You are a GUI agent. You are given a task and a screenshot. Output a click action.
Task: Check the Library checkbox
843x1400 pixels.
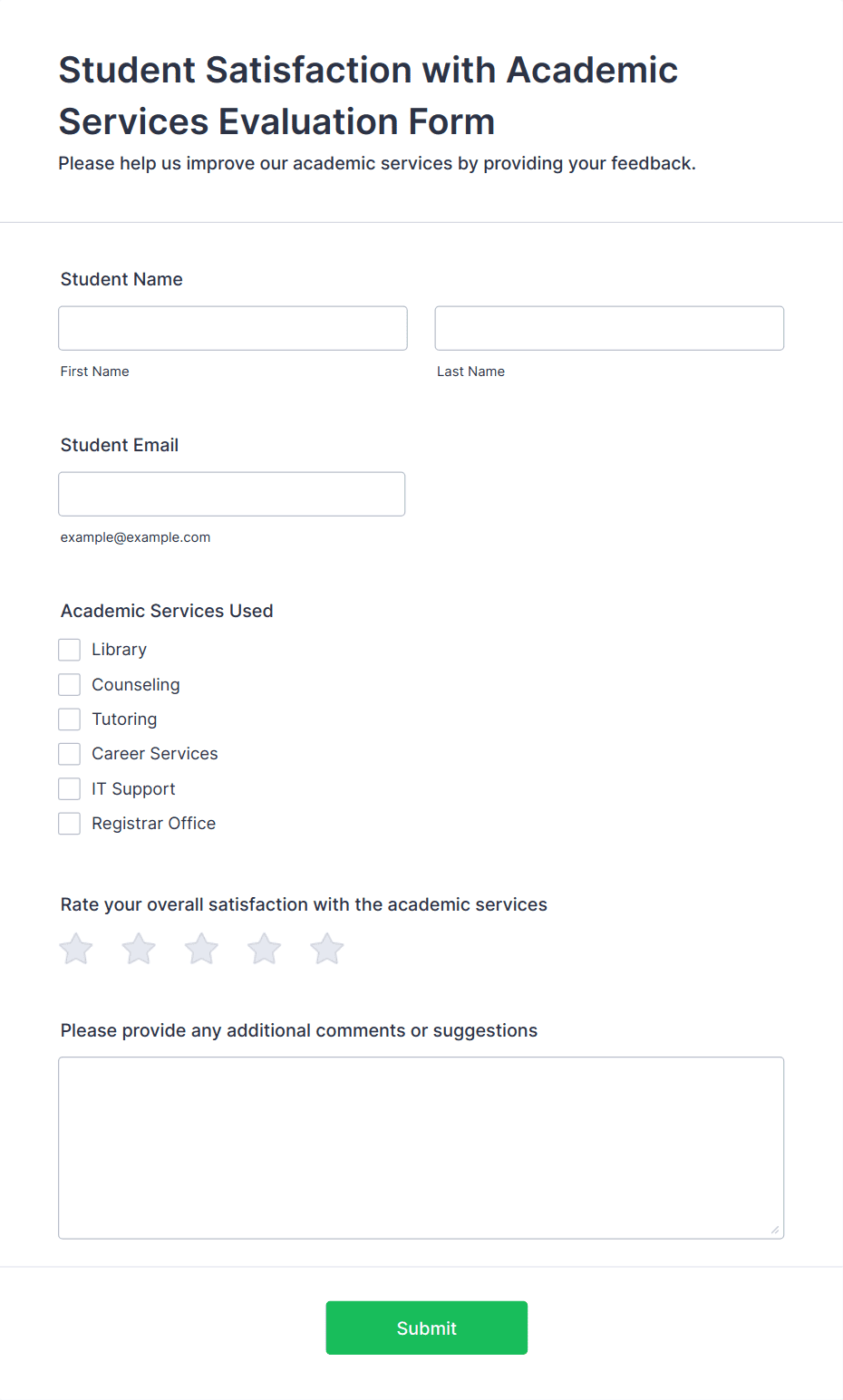(x=70, y=650)
